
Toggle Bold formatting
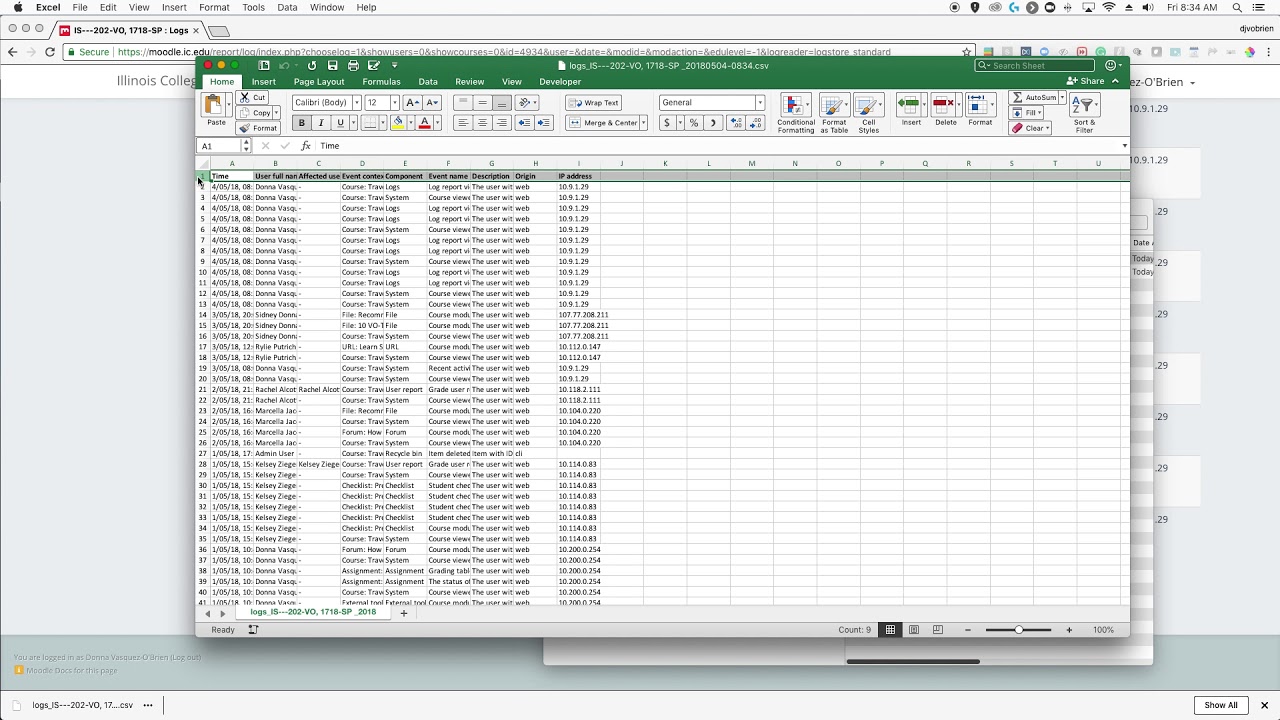(x=301, y=123)
